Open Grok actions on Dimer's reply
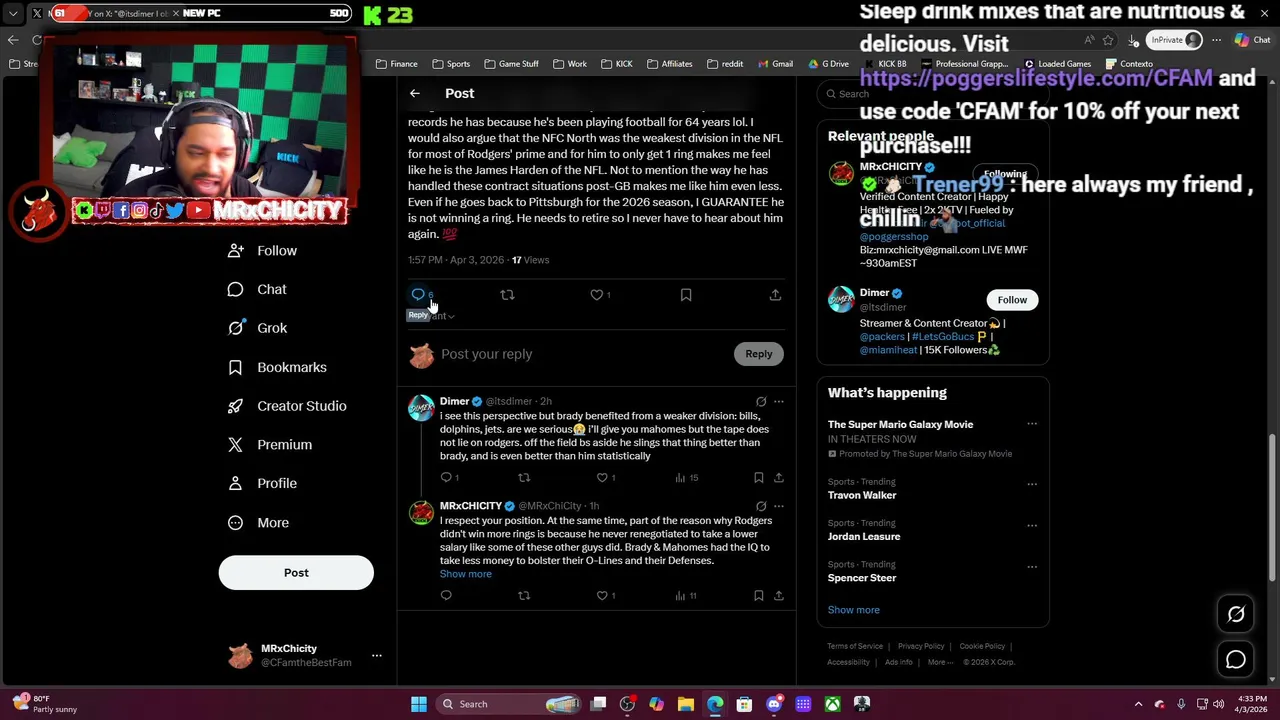1280x720 pixels. coord(761,402)
